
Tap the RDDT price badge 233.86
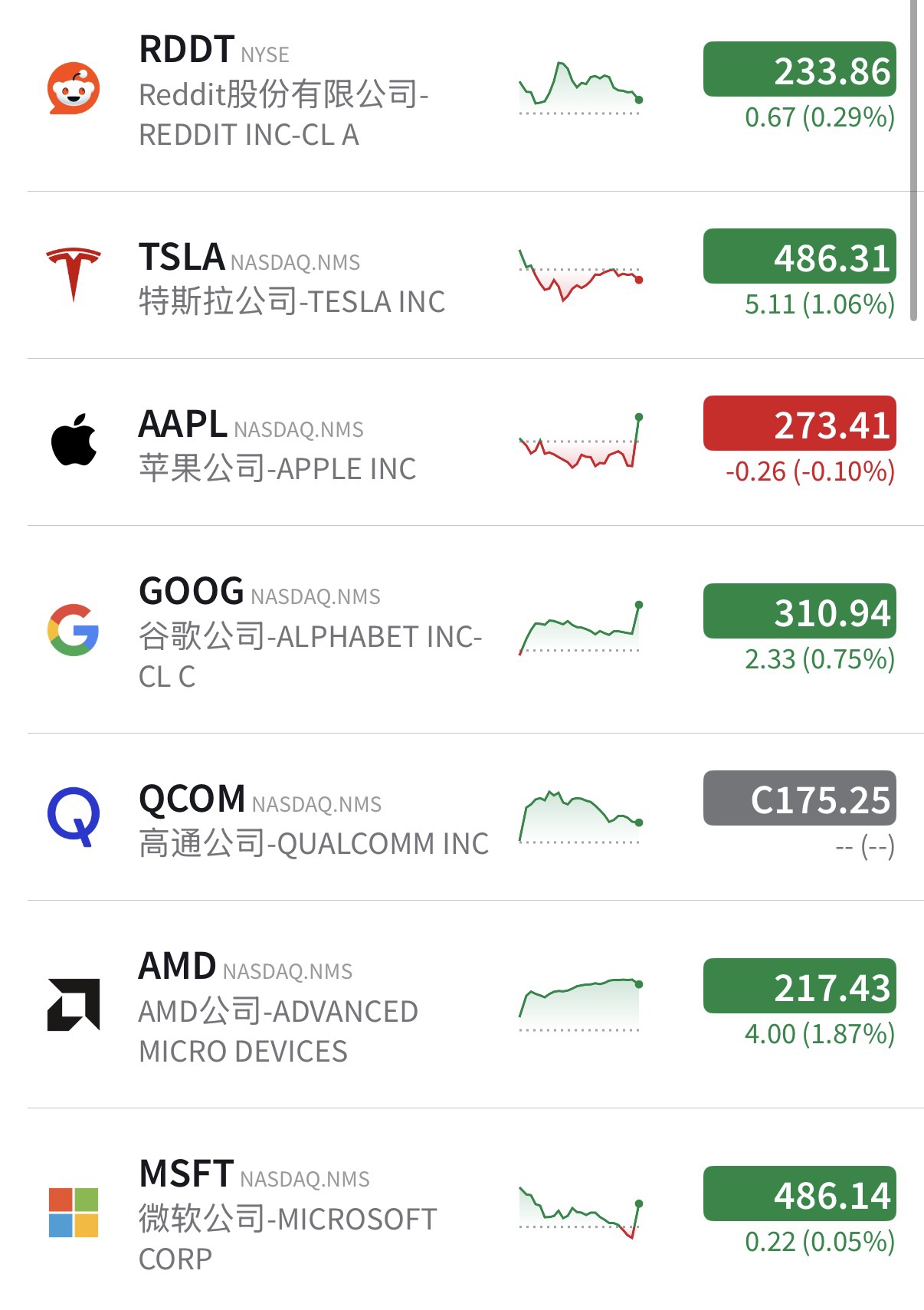[x=799, y=70]
